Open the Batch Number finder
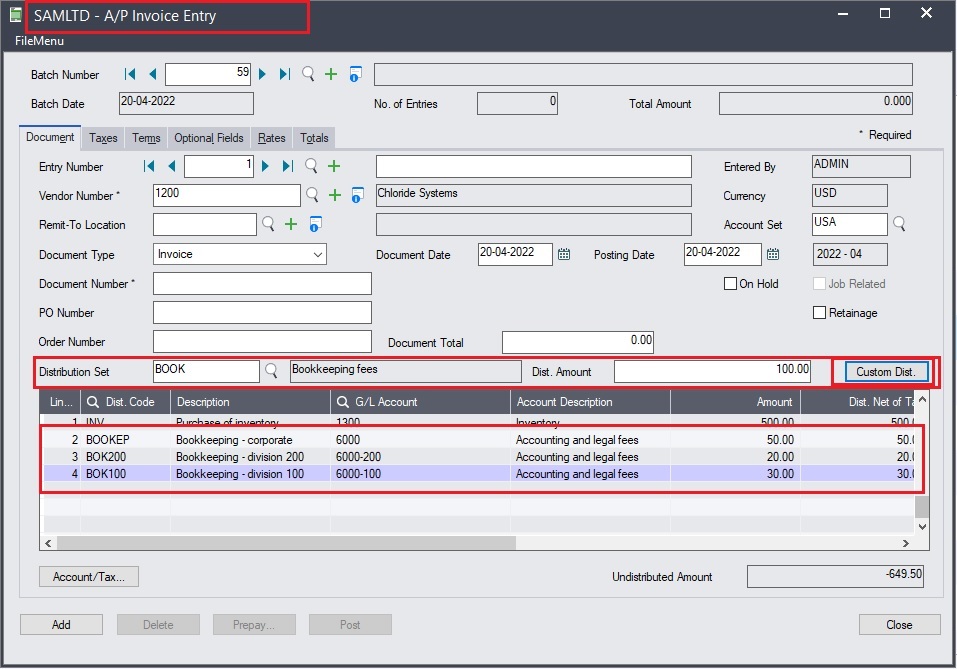The image size is (957, 669). [x=308, y=74]
